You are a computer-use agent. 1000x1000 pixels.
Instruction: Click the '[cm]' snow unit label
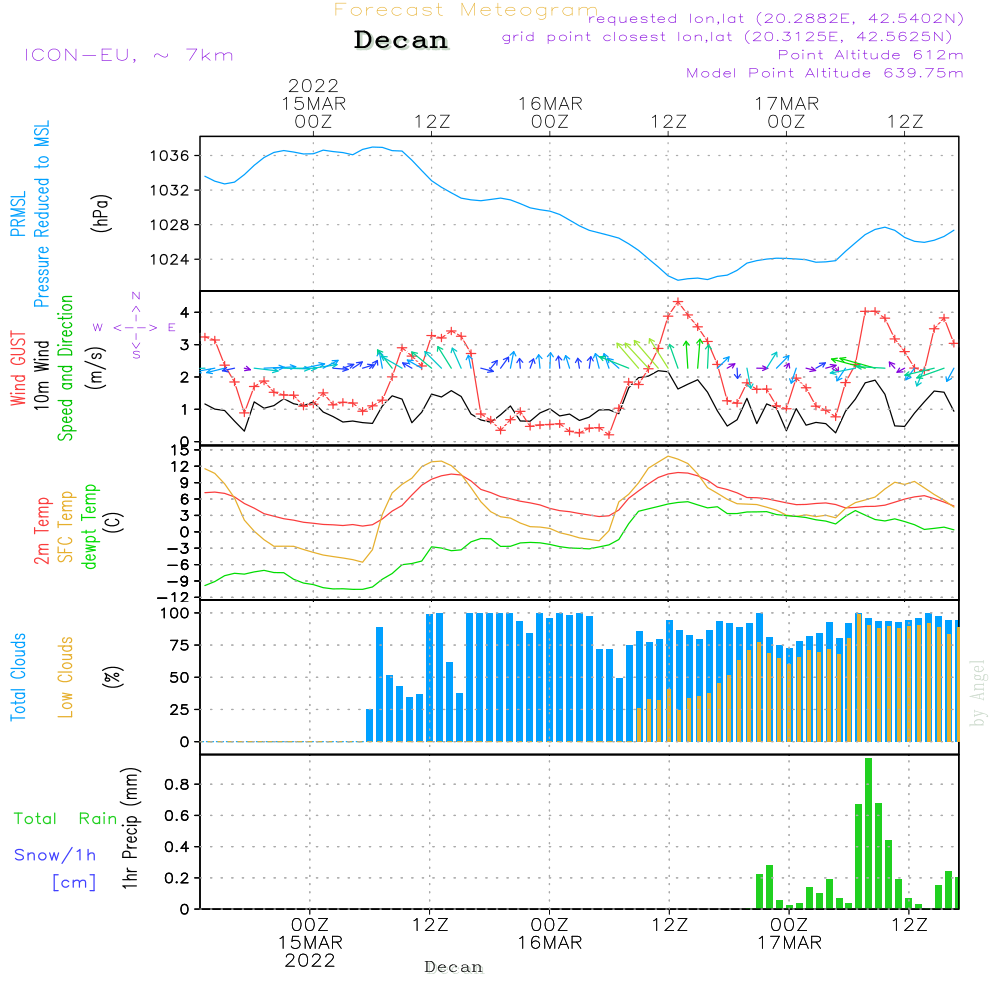tap(74, 883)
